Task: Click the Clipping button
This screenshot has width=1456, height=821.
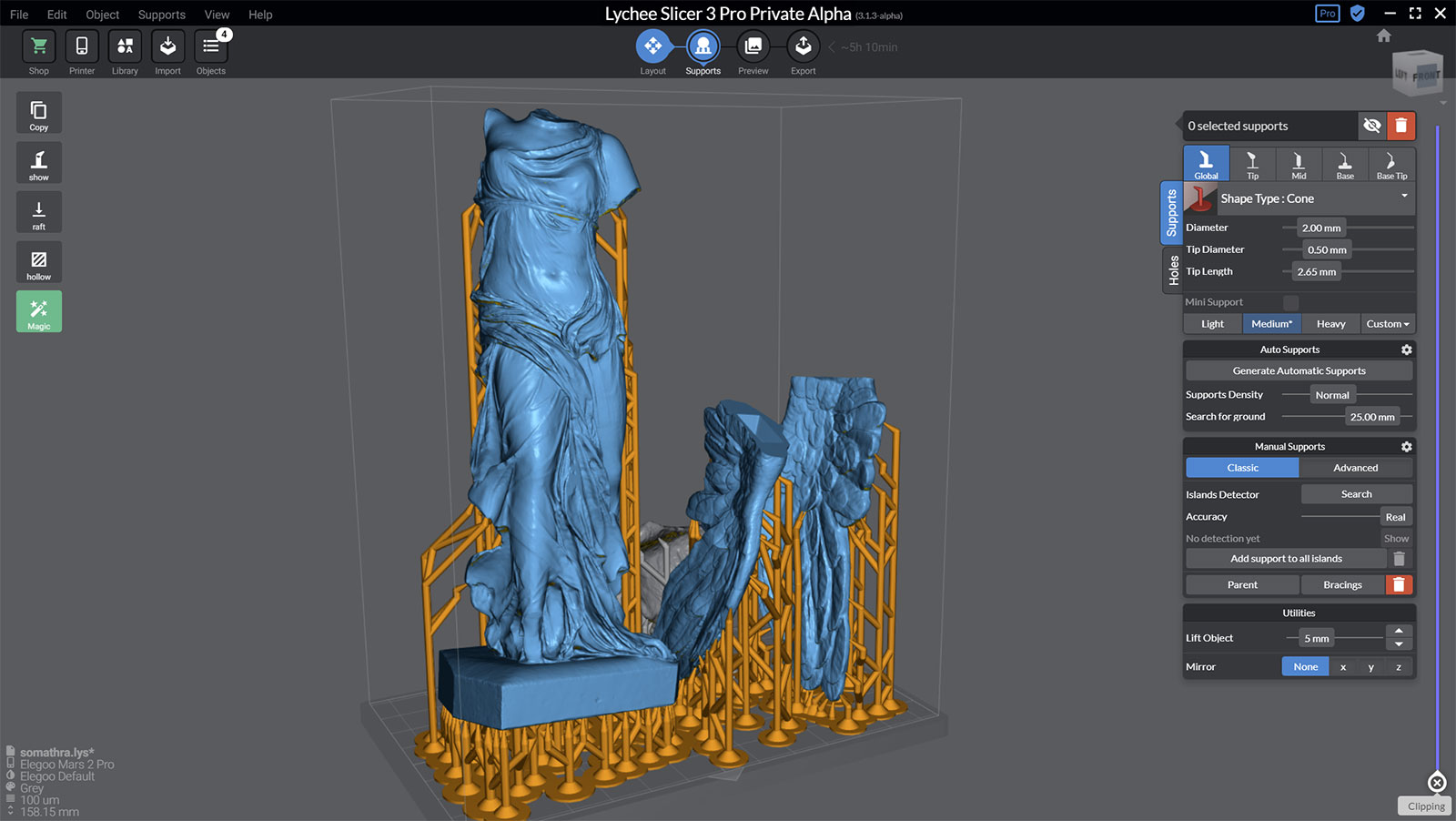Action: point(1426,806)
